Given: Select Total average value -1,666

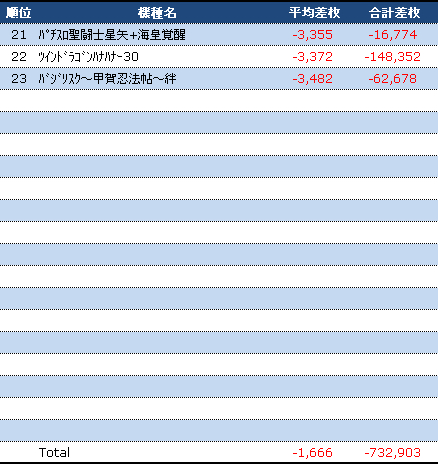Looking at the screenshot, I should [312, 453].
